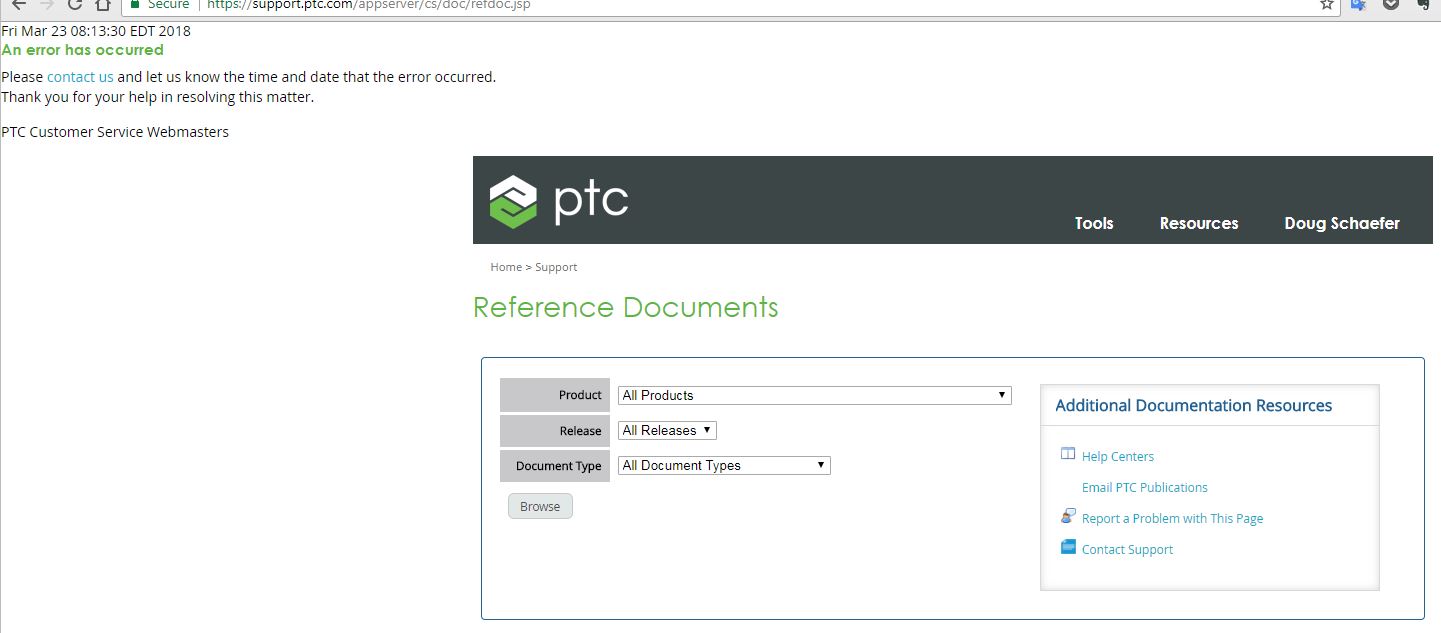Click the Browse button
The width and height of the screenshot is (1441, 633).
pos(540,506)
